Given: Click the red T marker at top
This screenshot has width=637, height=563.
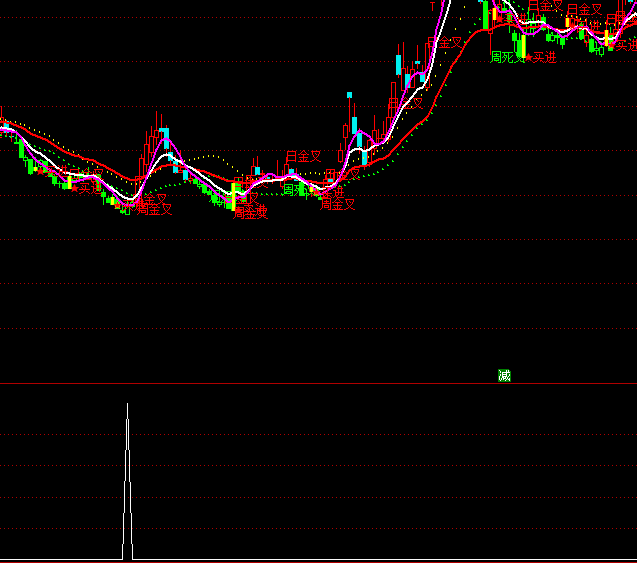Looking at the screenshot, I should tap(433, 6).
